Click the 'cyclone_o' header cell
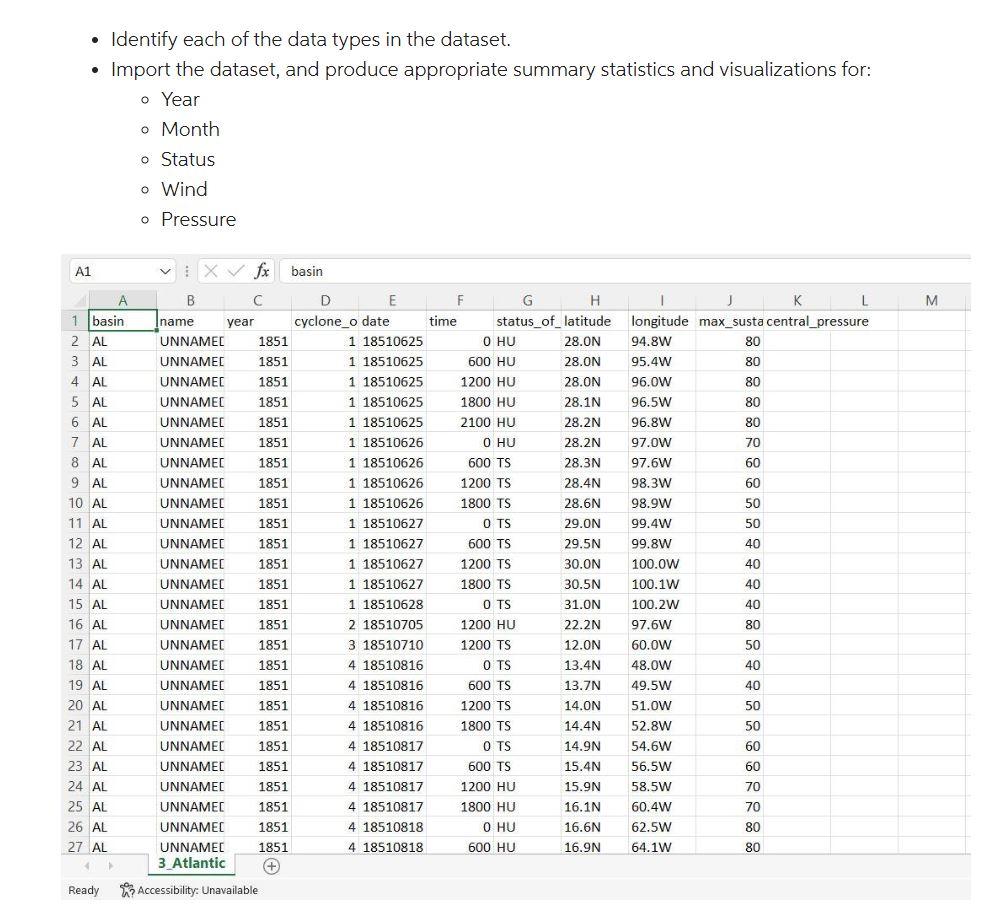Viewport: 994px width, 910px height. (325, 321)
